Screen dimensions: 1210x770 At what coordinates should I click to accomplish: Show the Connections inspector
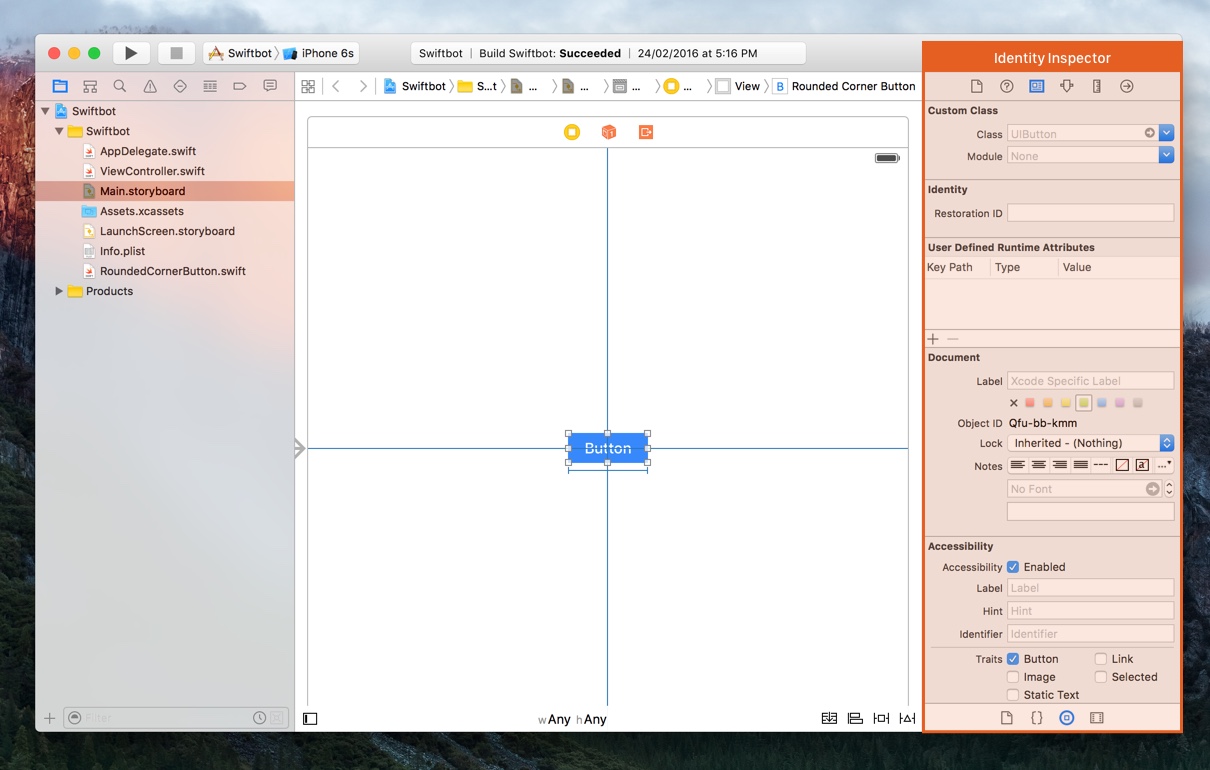[1126, 86]
